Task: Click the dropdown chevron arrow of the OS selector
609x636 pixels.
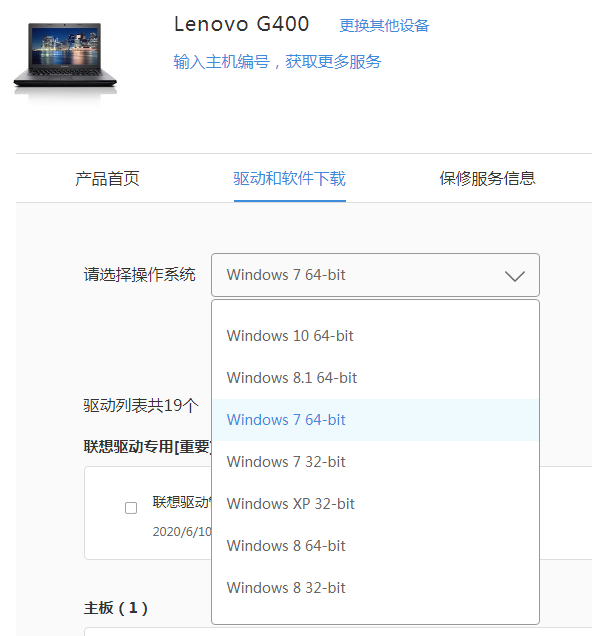Action: pyautogui.click(x=514, y=276)
